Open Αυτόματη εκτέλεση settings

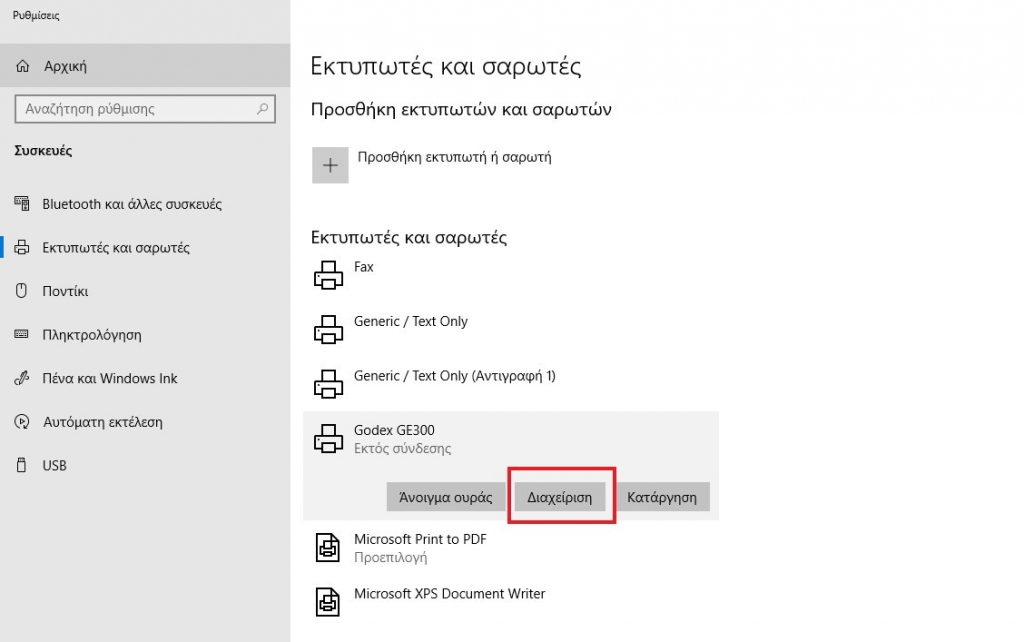click(102, 422)
